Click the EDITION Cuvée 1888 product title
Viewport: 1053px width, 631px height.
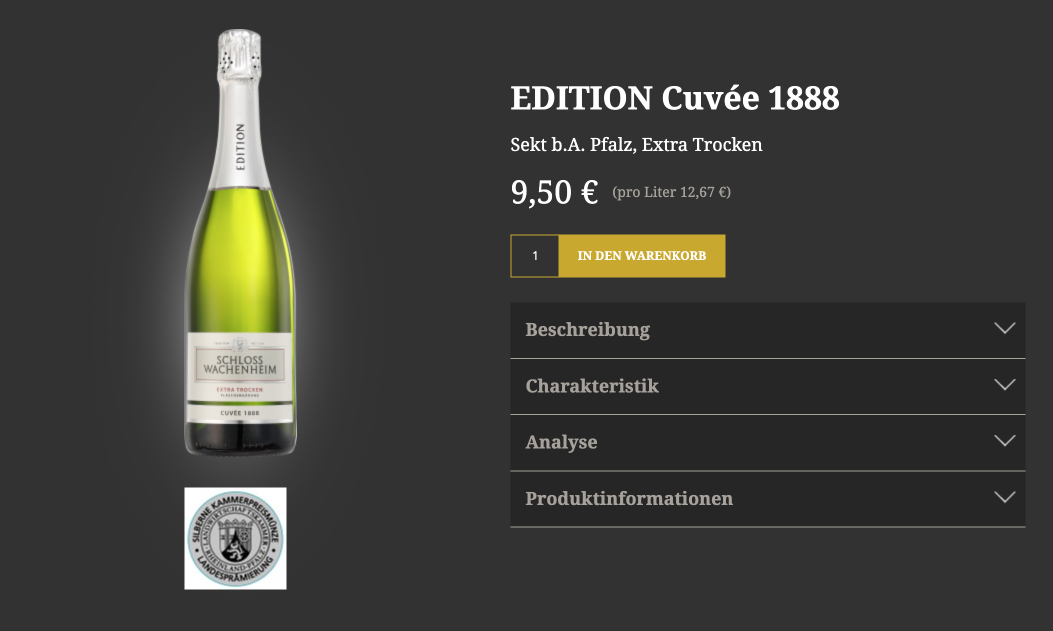point(675,98)
